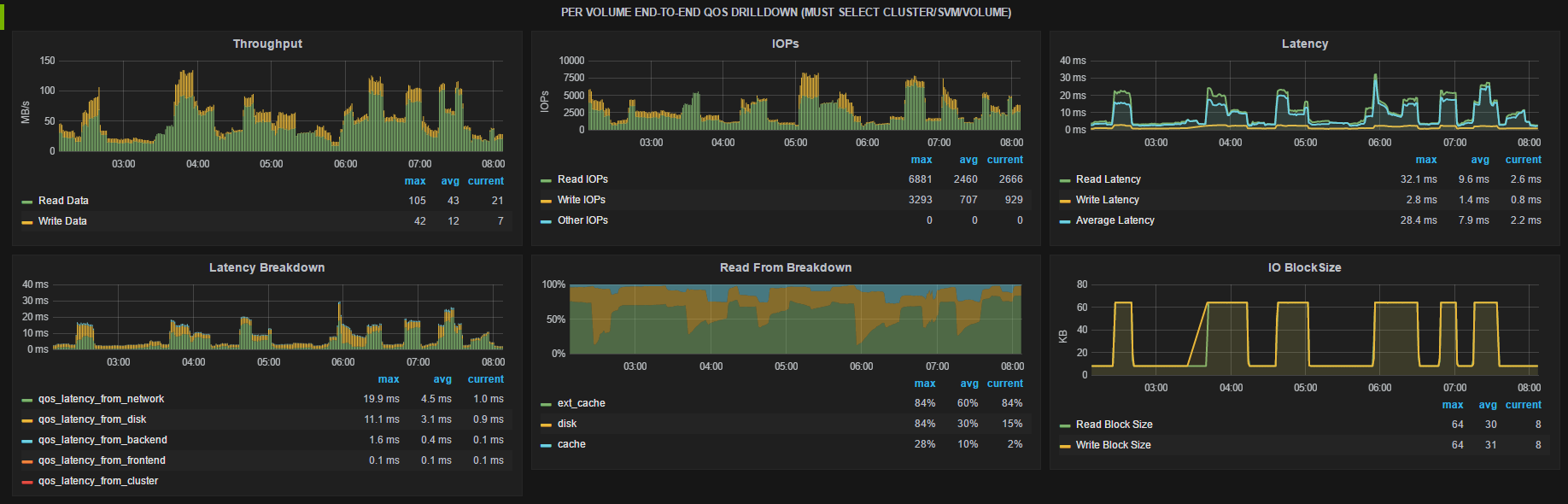Sort Latency legend by avg

coord(1480,160)
